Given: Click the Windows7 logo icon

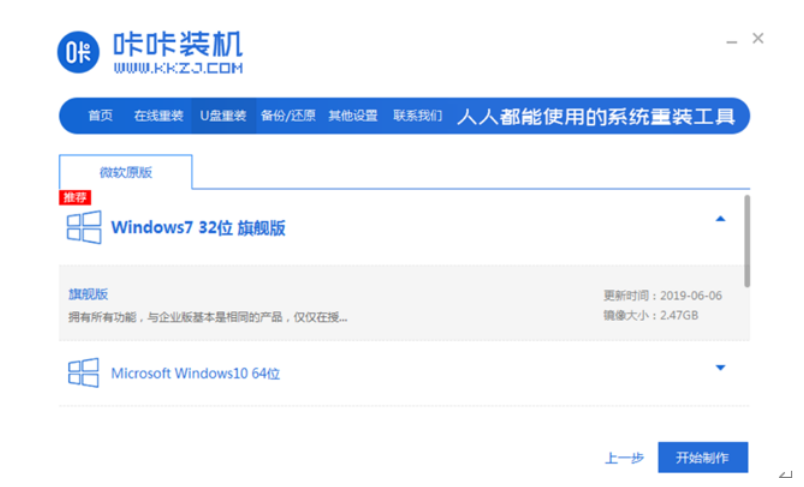Looking at the screenshot, I should pyautogui.click(x=83, y=227).
